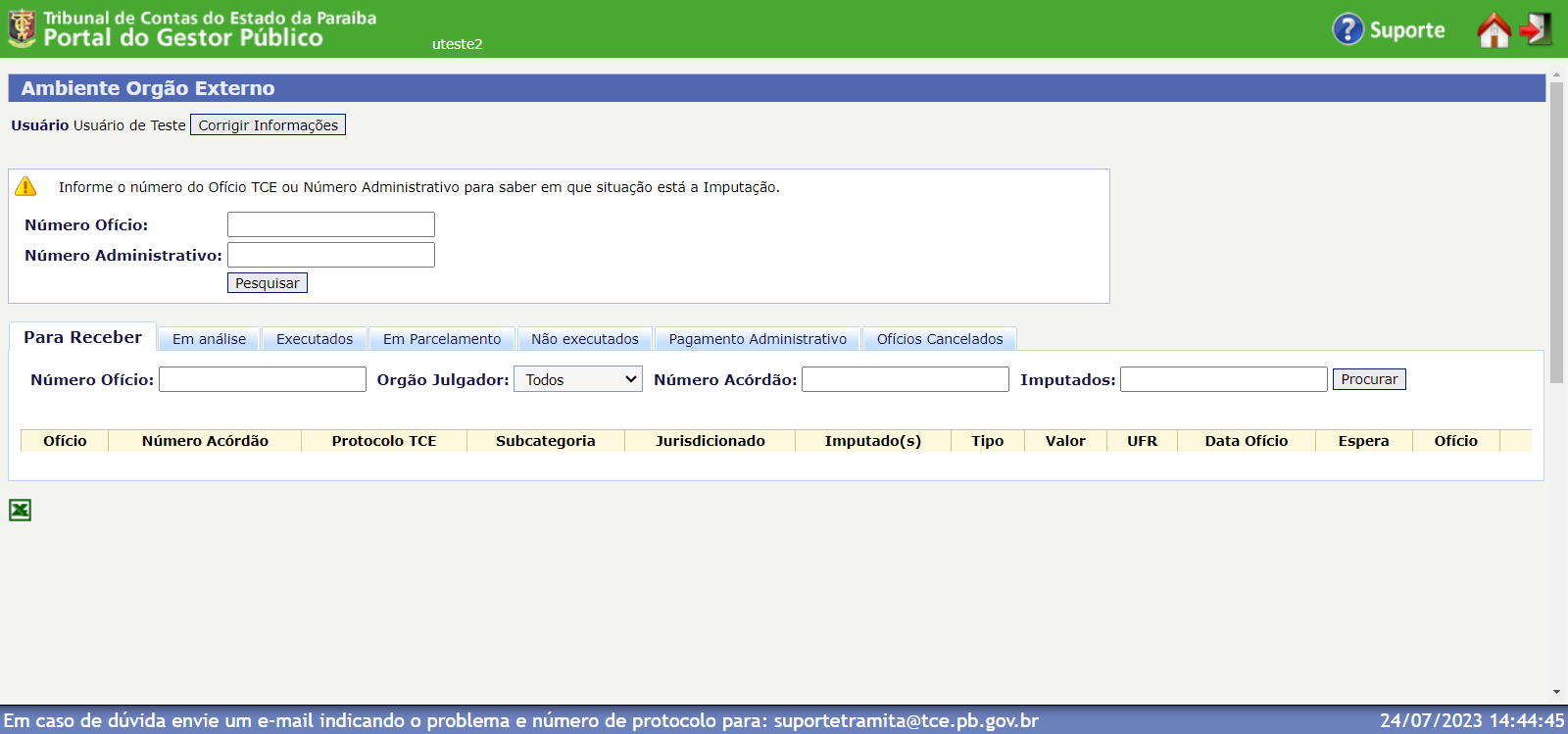Click Corrigir Informações button
This screenshot has height=734, width=1568.
click(268, 124)
